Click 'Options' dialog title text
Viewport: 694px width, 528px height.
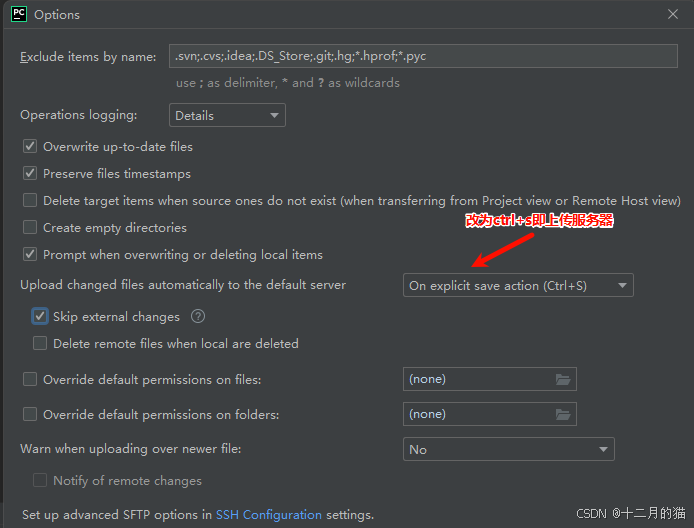click(x=57, y=15)
